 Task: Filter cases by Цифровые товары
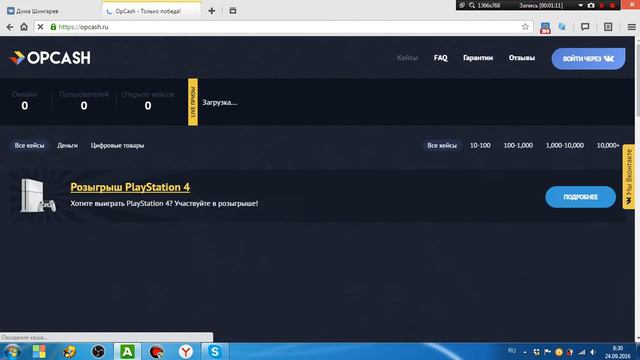(x=117, y=146)
